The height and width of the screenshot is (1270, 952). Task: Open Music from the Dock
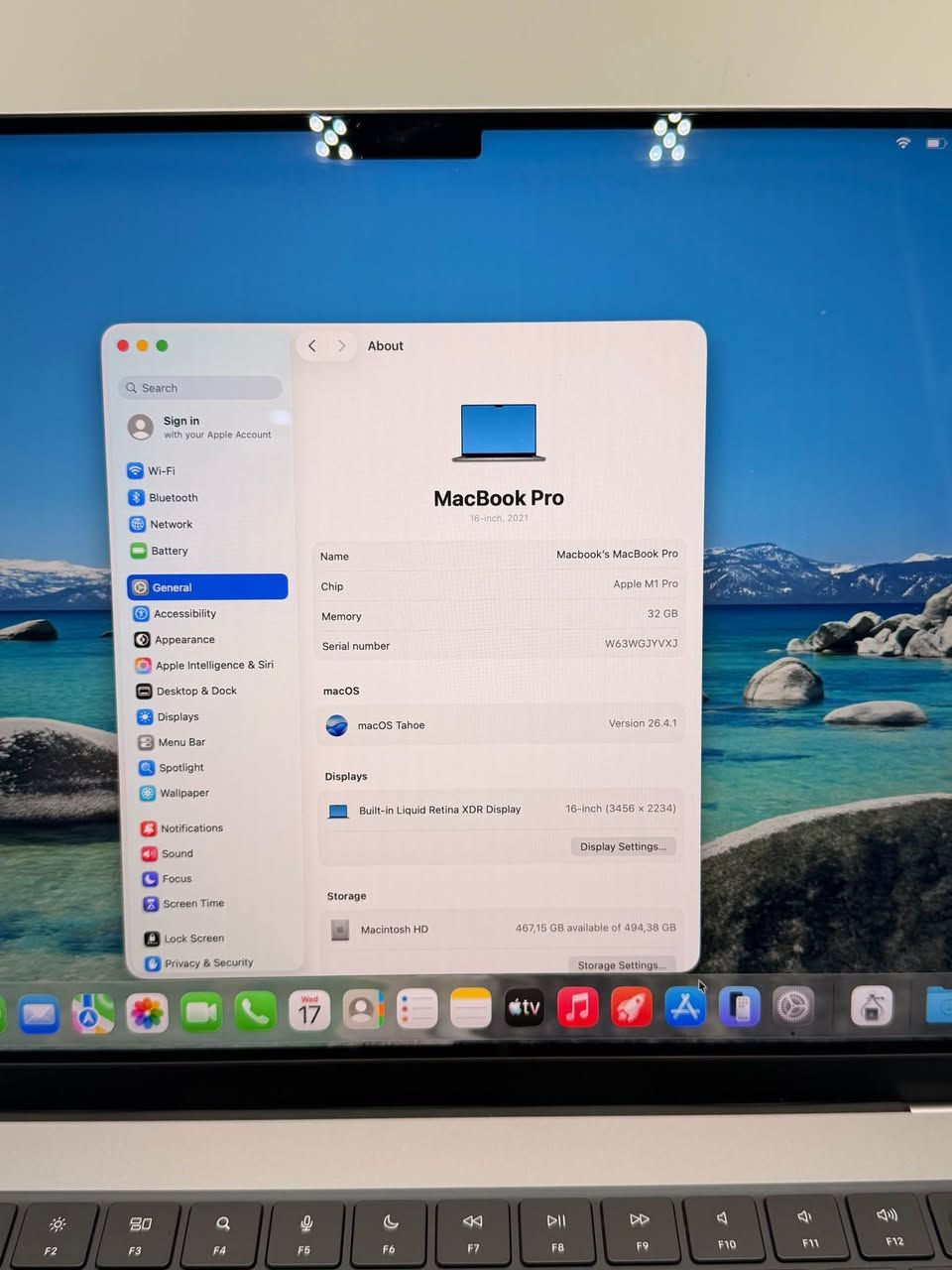pyautogui.click(x=577, y=1008)
